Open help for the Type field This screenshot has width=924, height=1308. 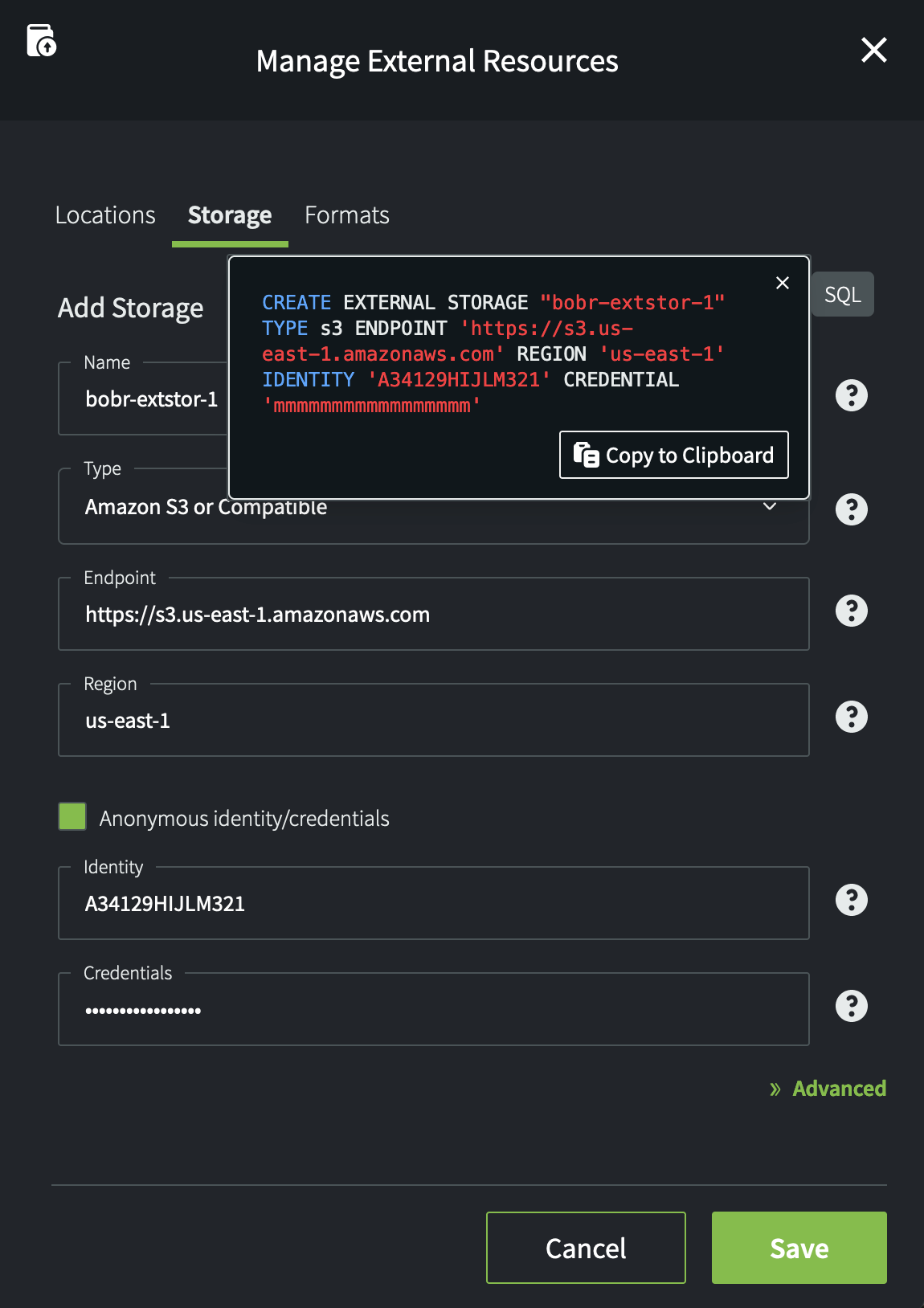click(852, 509)
